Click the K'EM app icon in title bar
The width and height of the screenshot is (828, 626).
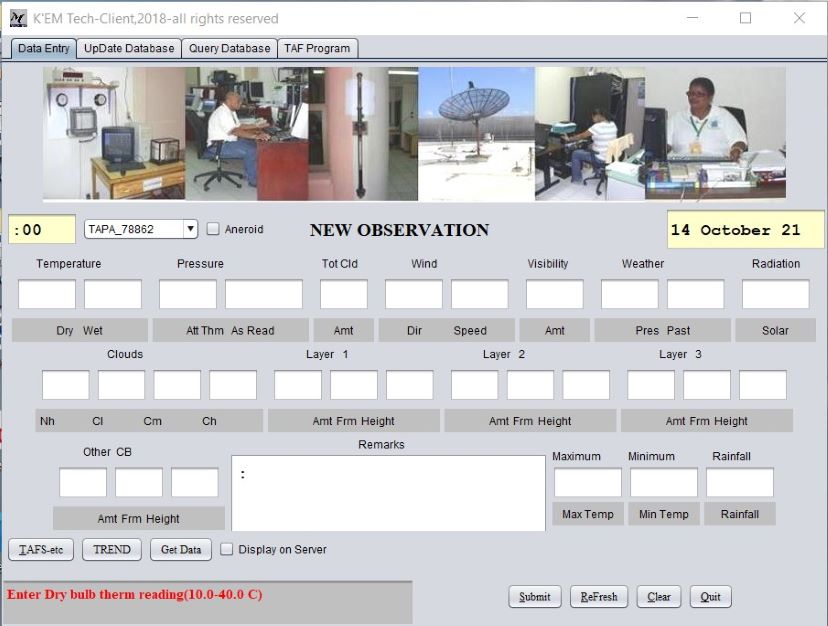(x=18, y=18)
